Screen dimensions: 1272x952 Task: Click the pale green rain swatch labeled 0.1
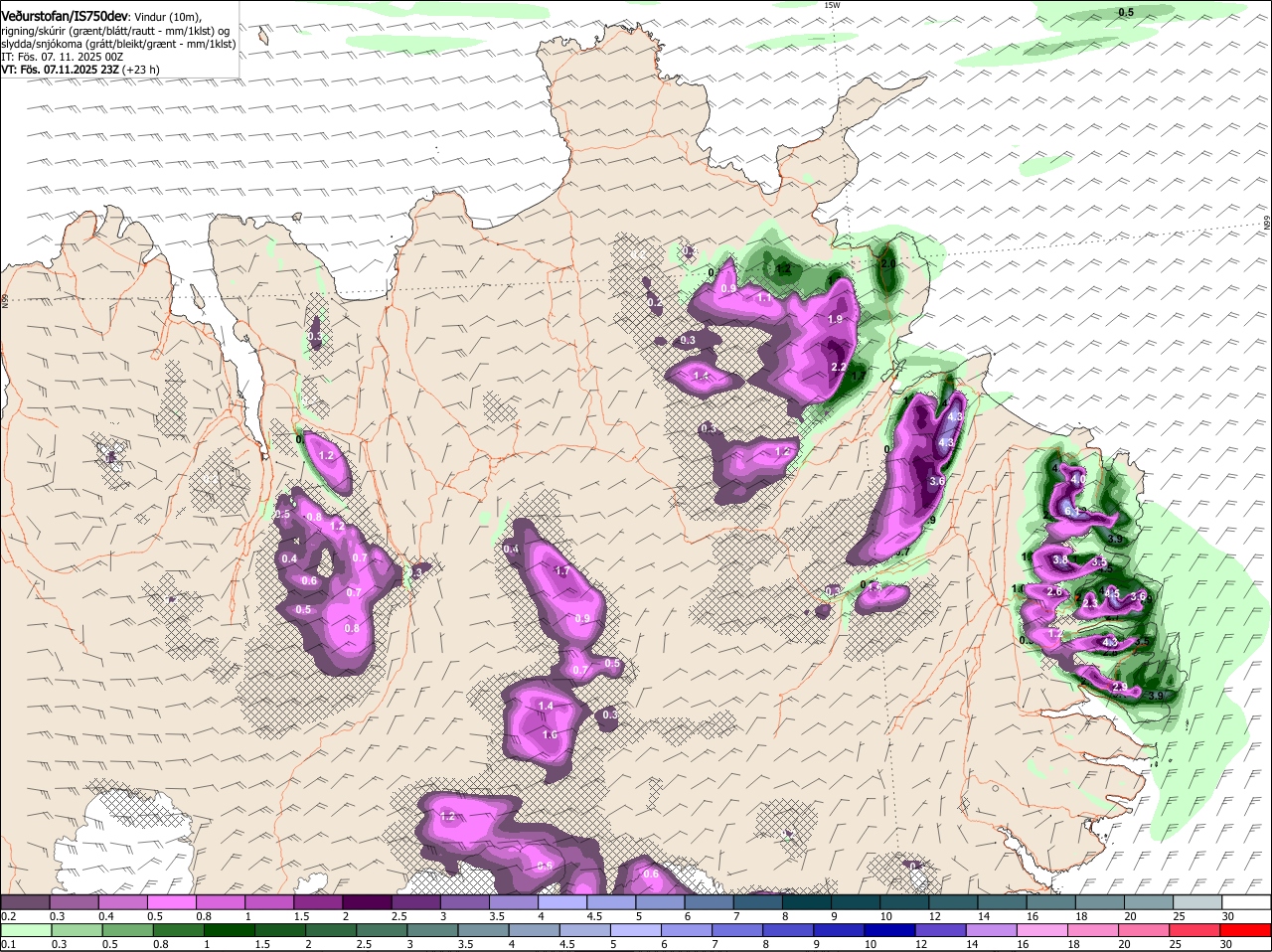25,929
